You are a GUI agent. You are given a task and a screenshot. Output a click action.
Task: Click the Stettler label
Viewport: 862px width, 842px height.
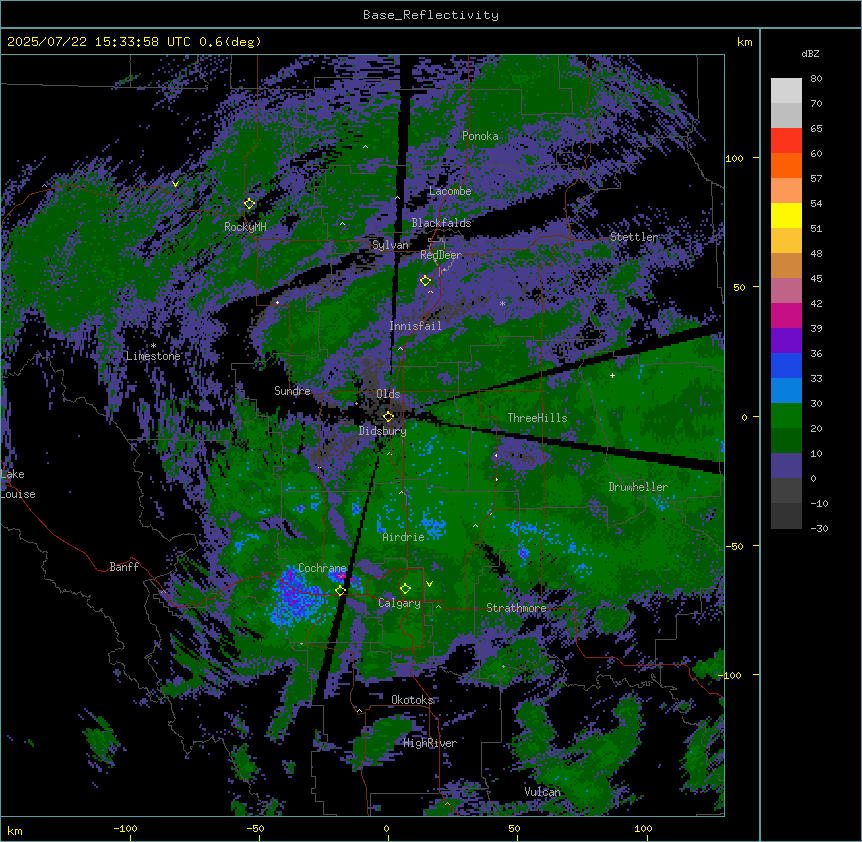tap(634, 237)
